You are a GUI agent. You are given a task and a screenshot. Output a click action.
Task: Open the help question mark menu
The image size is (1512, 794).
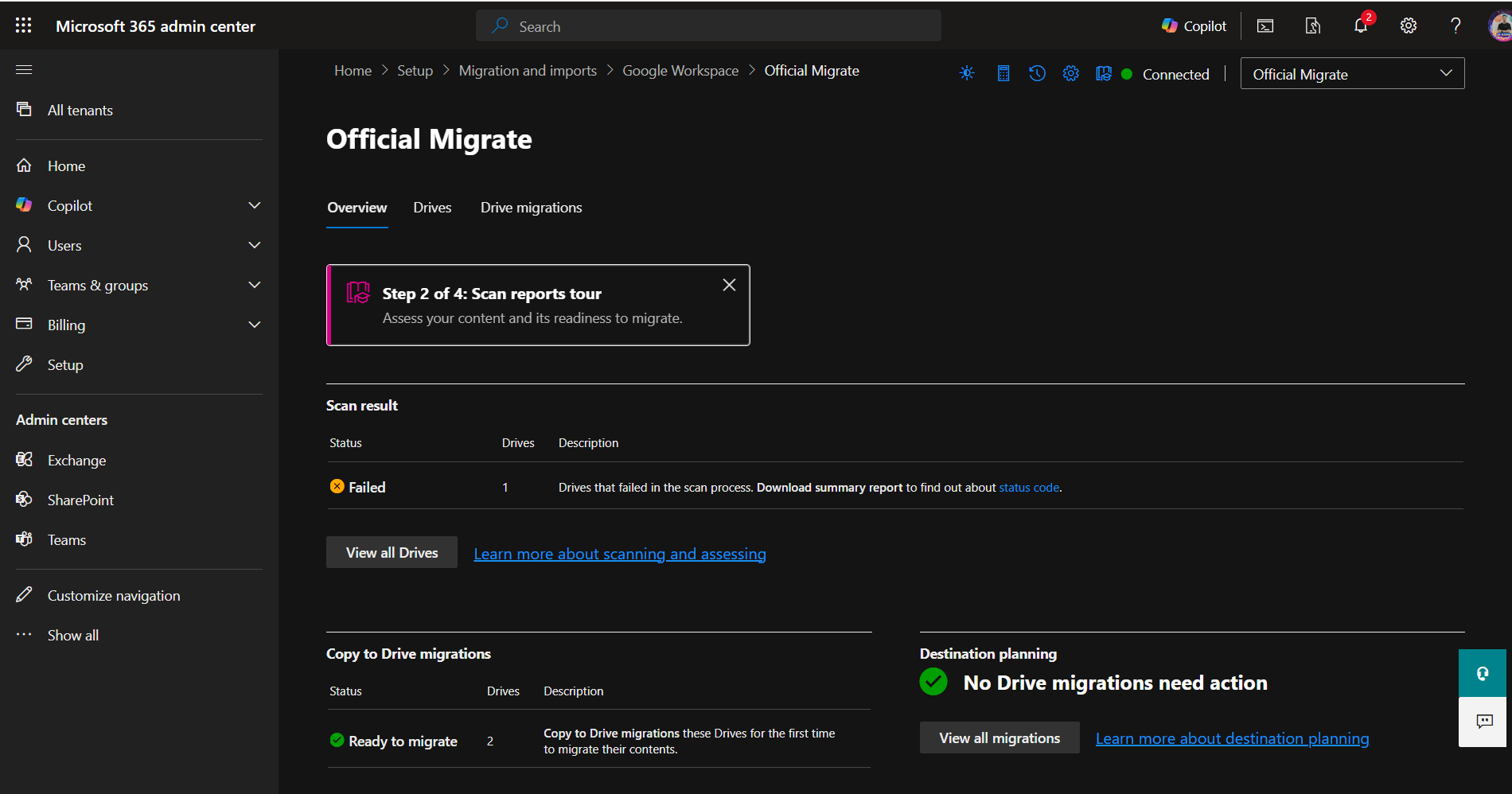point(1455,25)
